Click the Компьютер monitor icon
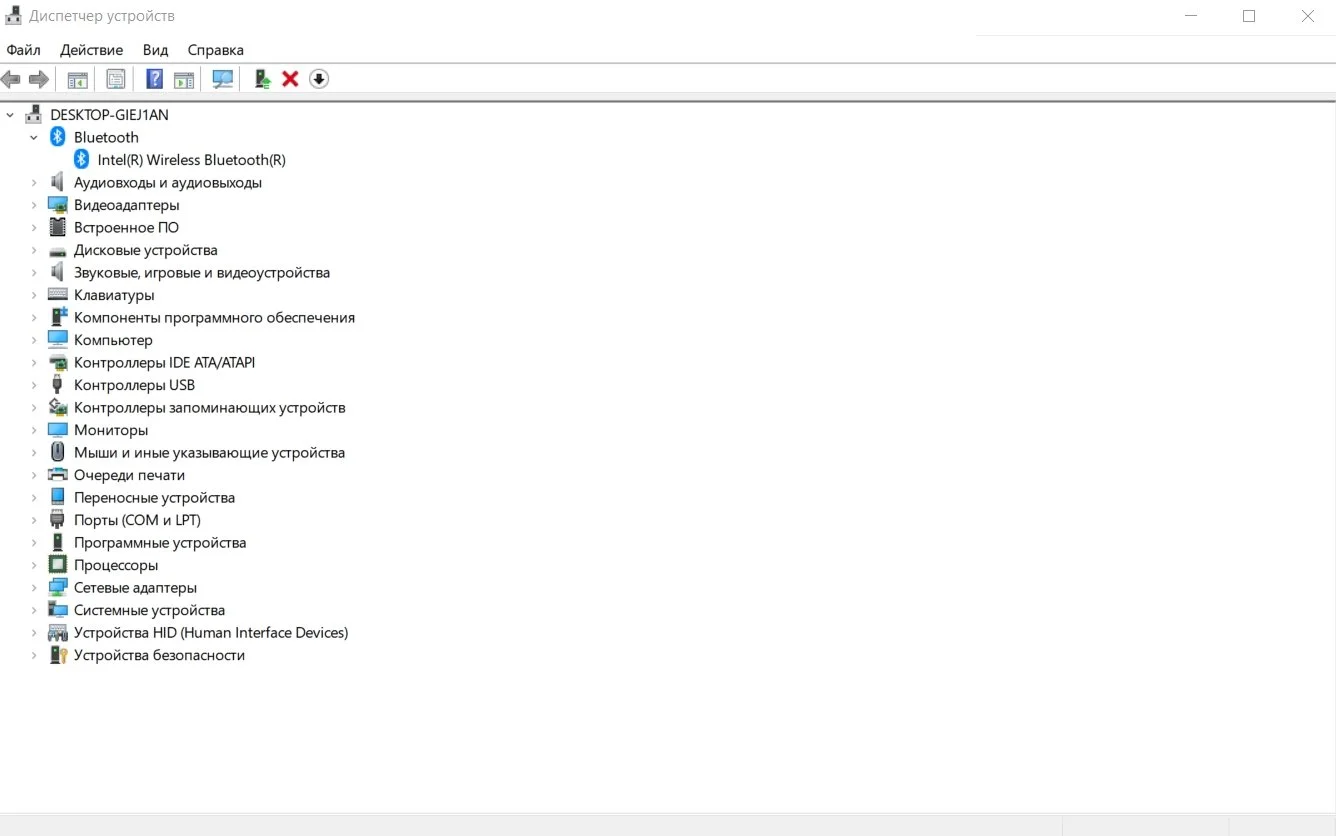The height and width of the screenshot is (836, 1336). 58,340
